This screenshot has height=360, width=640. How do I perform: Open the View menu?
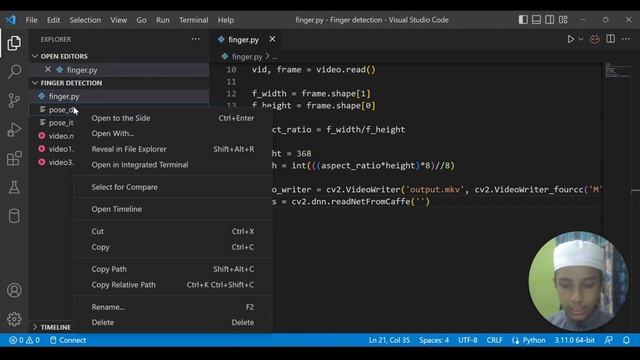click(118, 20)
